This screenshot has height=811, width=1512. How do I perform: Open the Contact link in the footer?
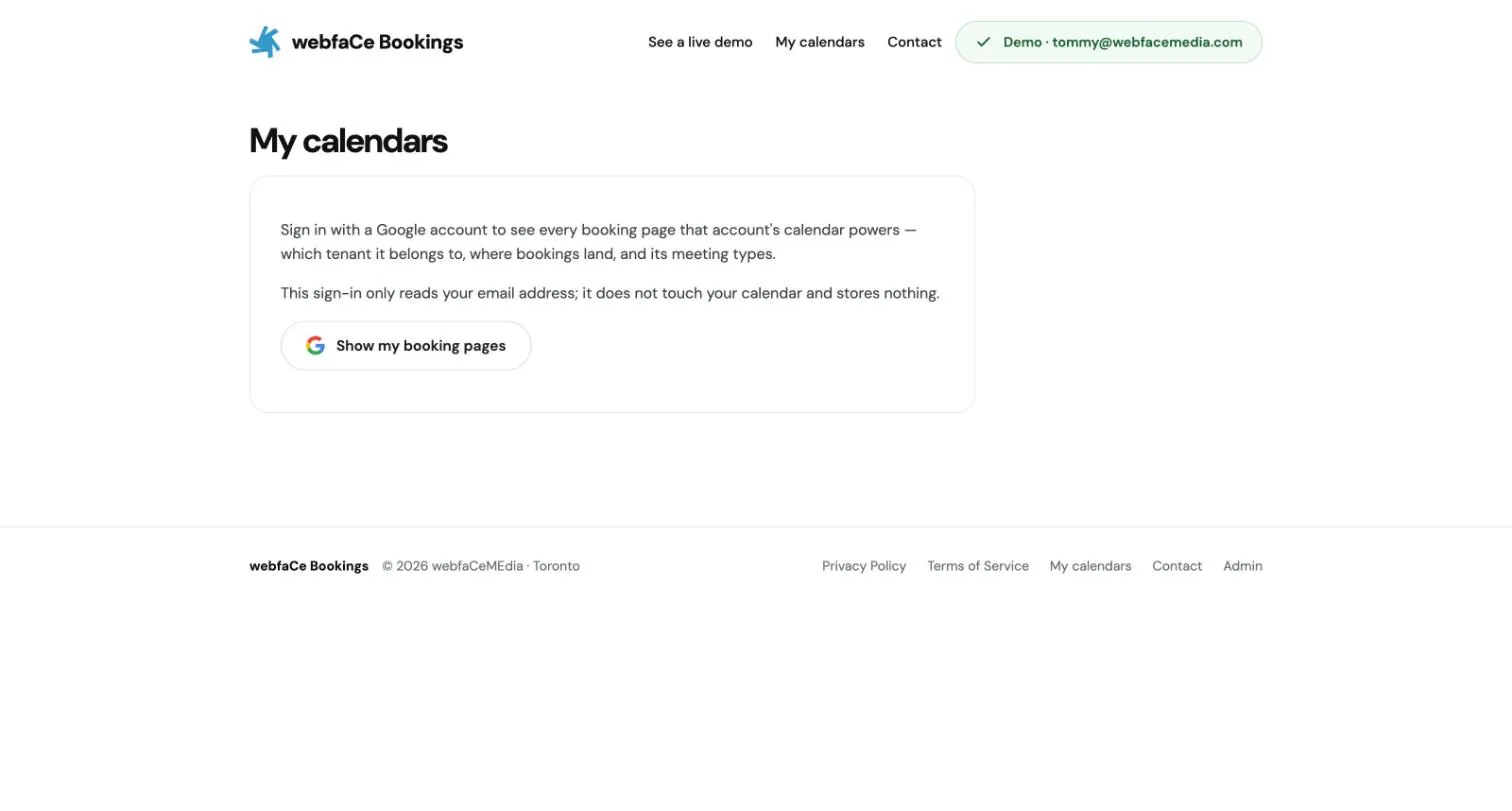(1177, 566)
